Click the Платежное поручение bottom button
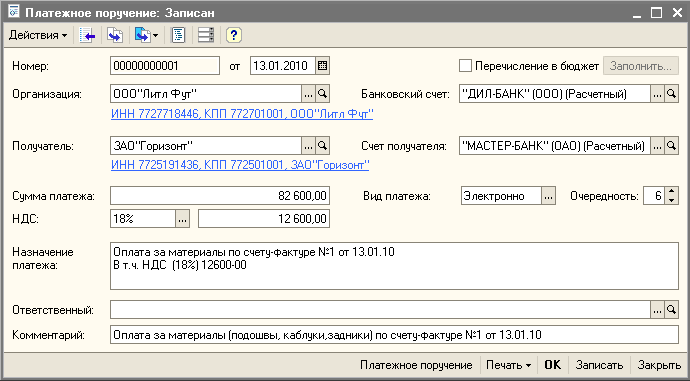 pyautogui.click(x=416, y=365)
